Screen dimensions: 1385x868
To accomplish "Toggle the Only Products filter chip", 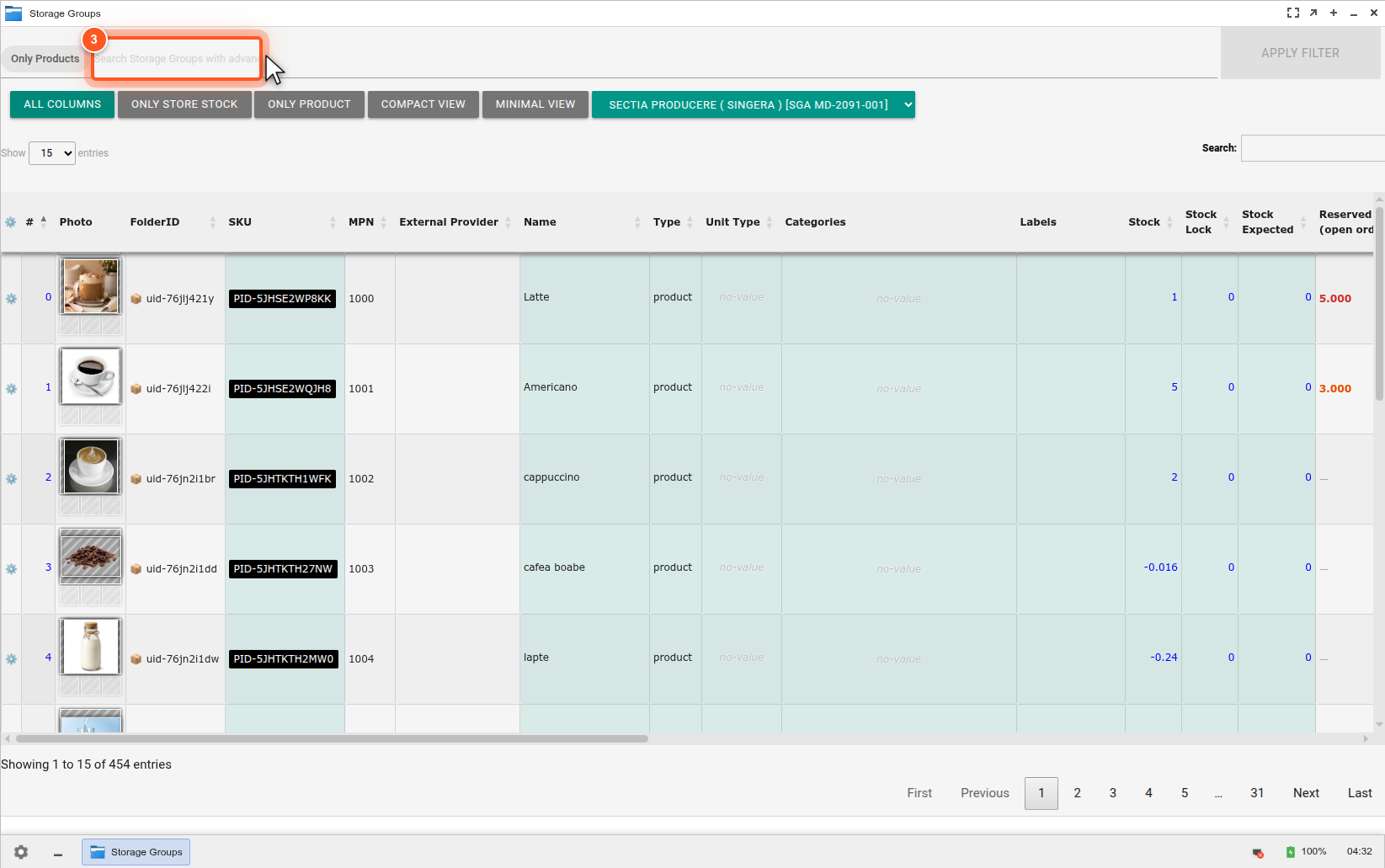I will point(45,59).
